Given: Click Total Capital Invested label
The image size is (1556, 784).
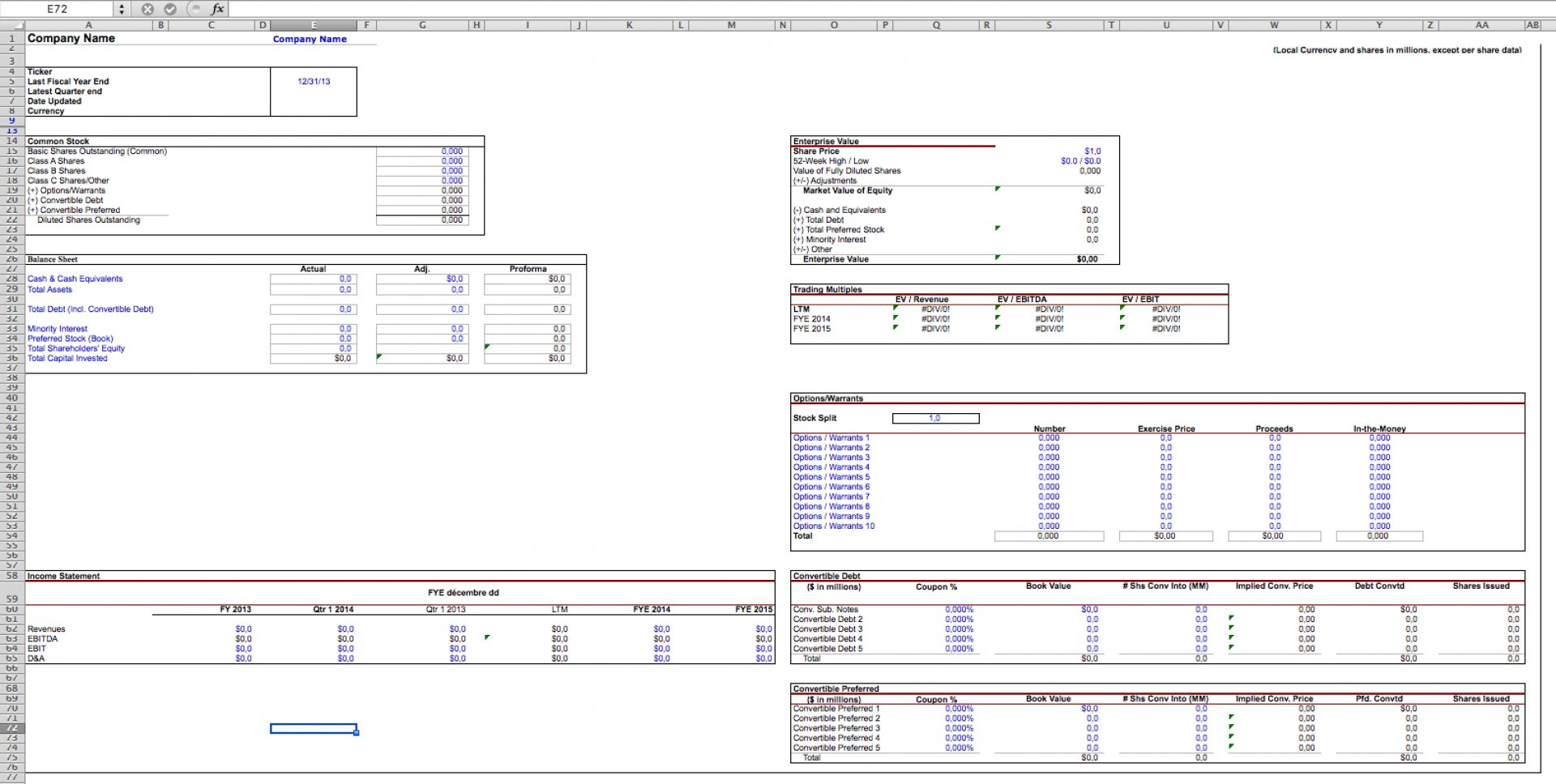Looking at the screenshot, I should pyautogui.click(x=67, y=358).
